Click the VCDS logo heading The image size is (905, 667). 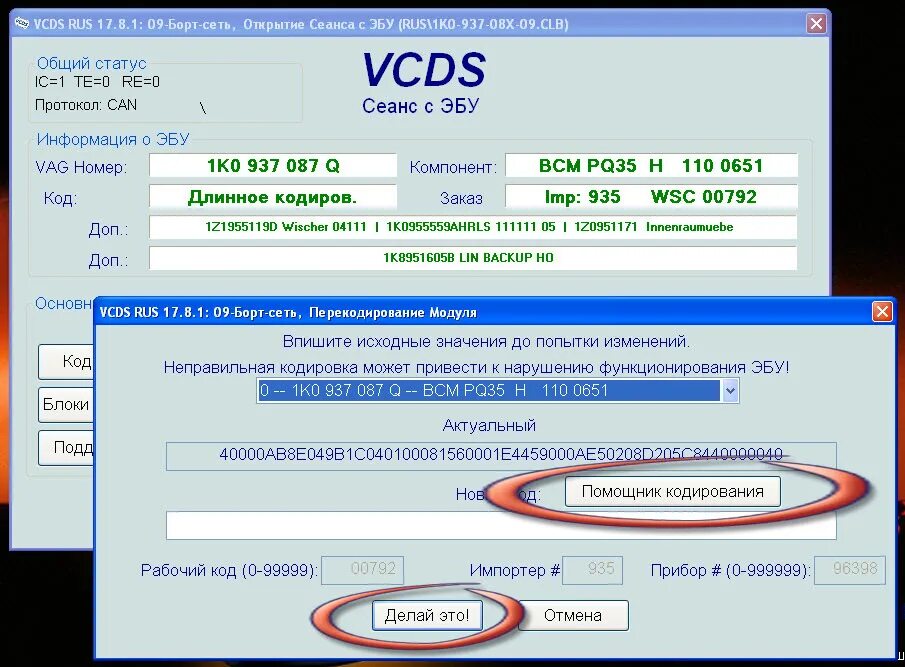[x=424, y=70]
